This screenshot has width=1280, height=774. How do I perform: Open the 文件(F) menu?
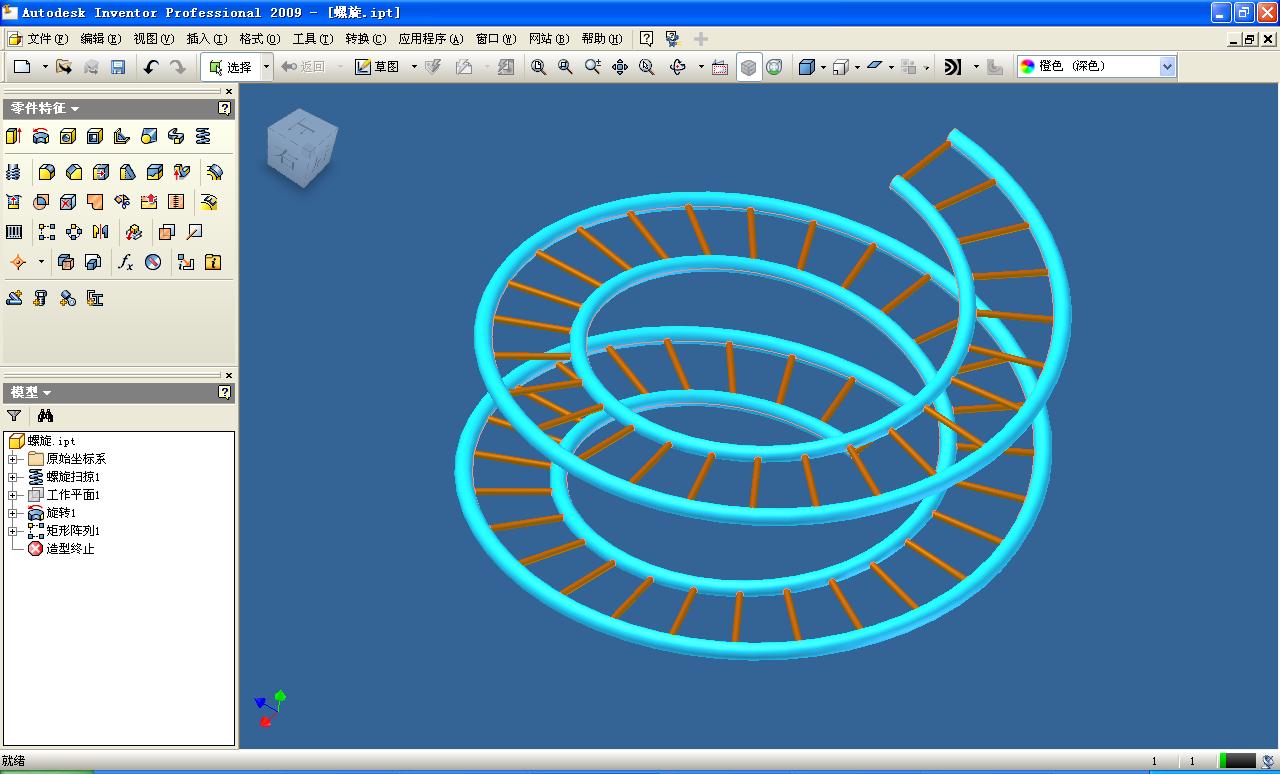48,39
